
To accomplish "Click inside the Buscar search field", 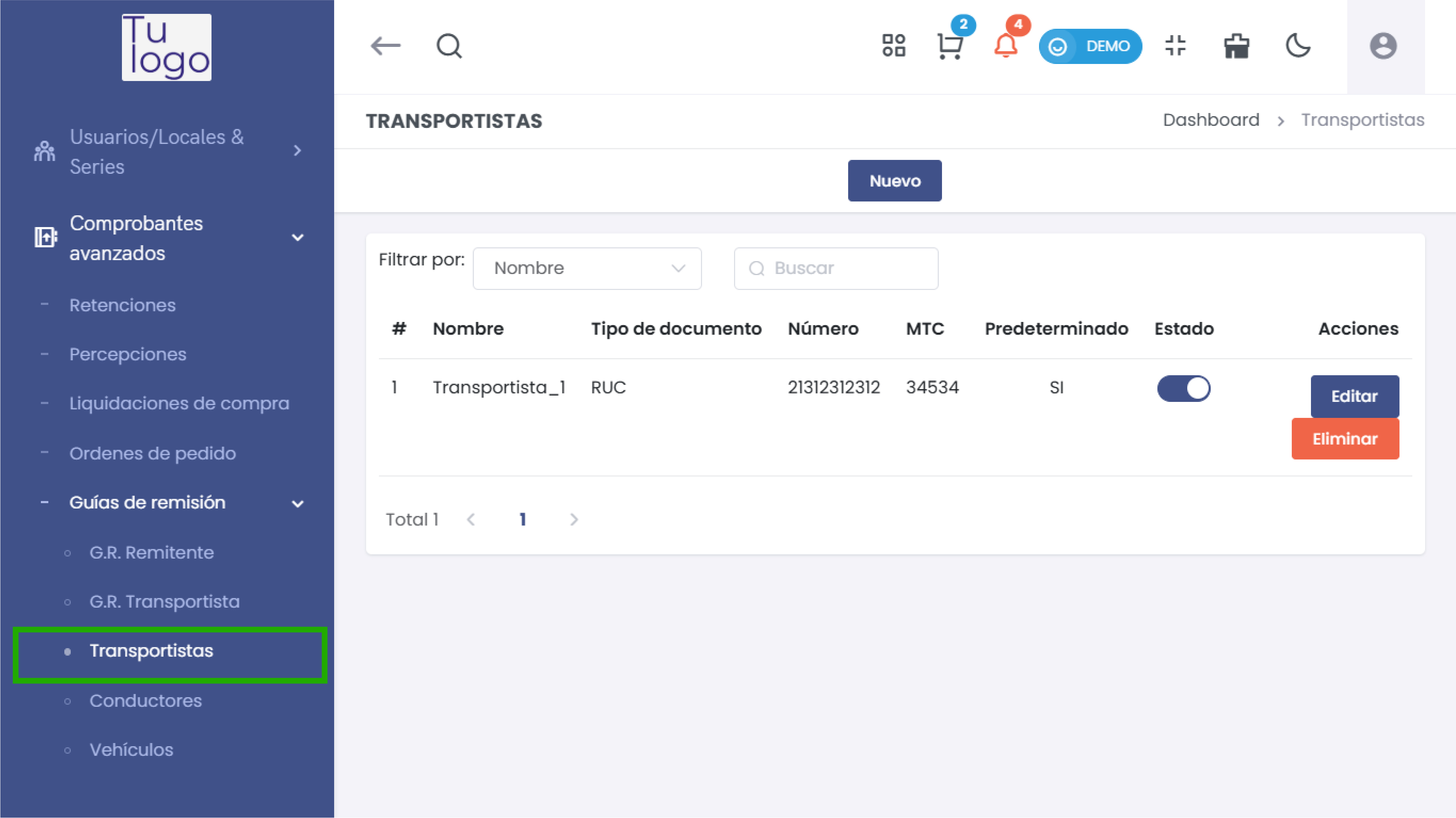I will point(835,268).
